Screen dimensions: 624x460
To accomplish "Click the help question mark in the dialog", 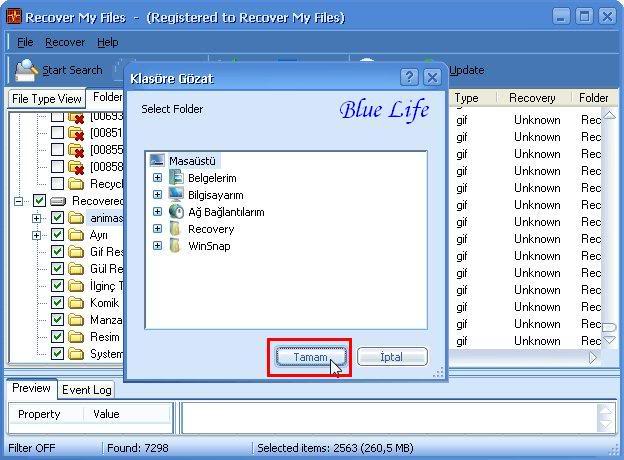I will (409, 77).
